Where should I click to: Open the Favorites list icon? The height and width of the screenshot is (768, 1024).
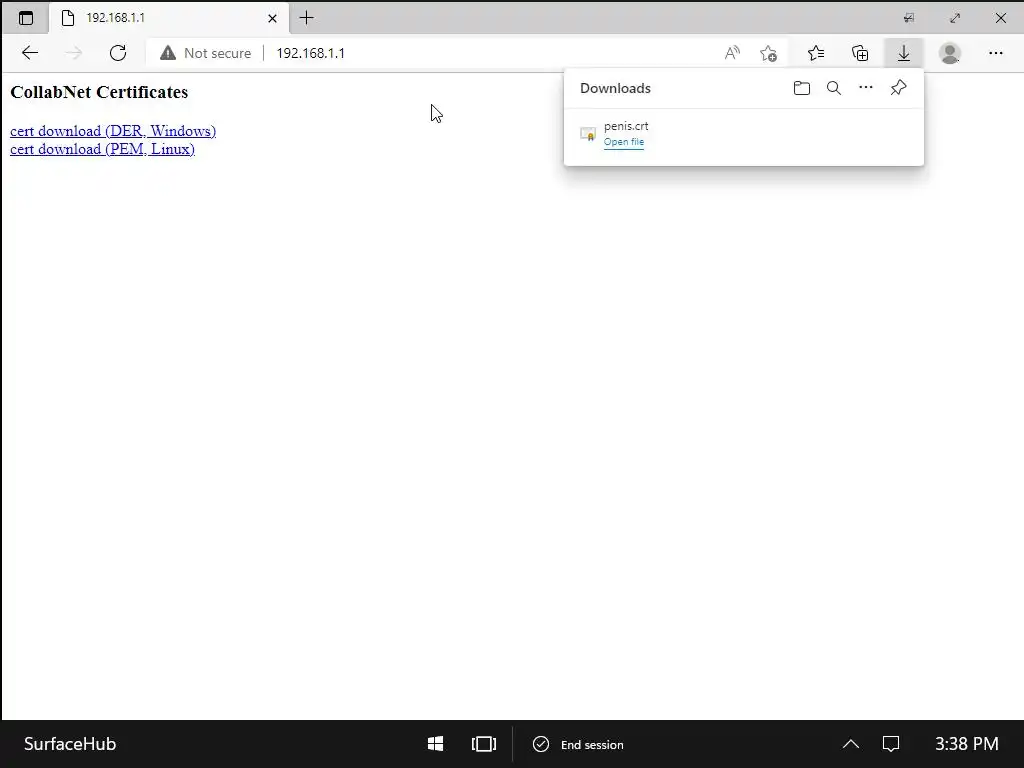(816, 53)
